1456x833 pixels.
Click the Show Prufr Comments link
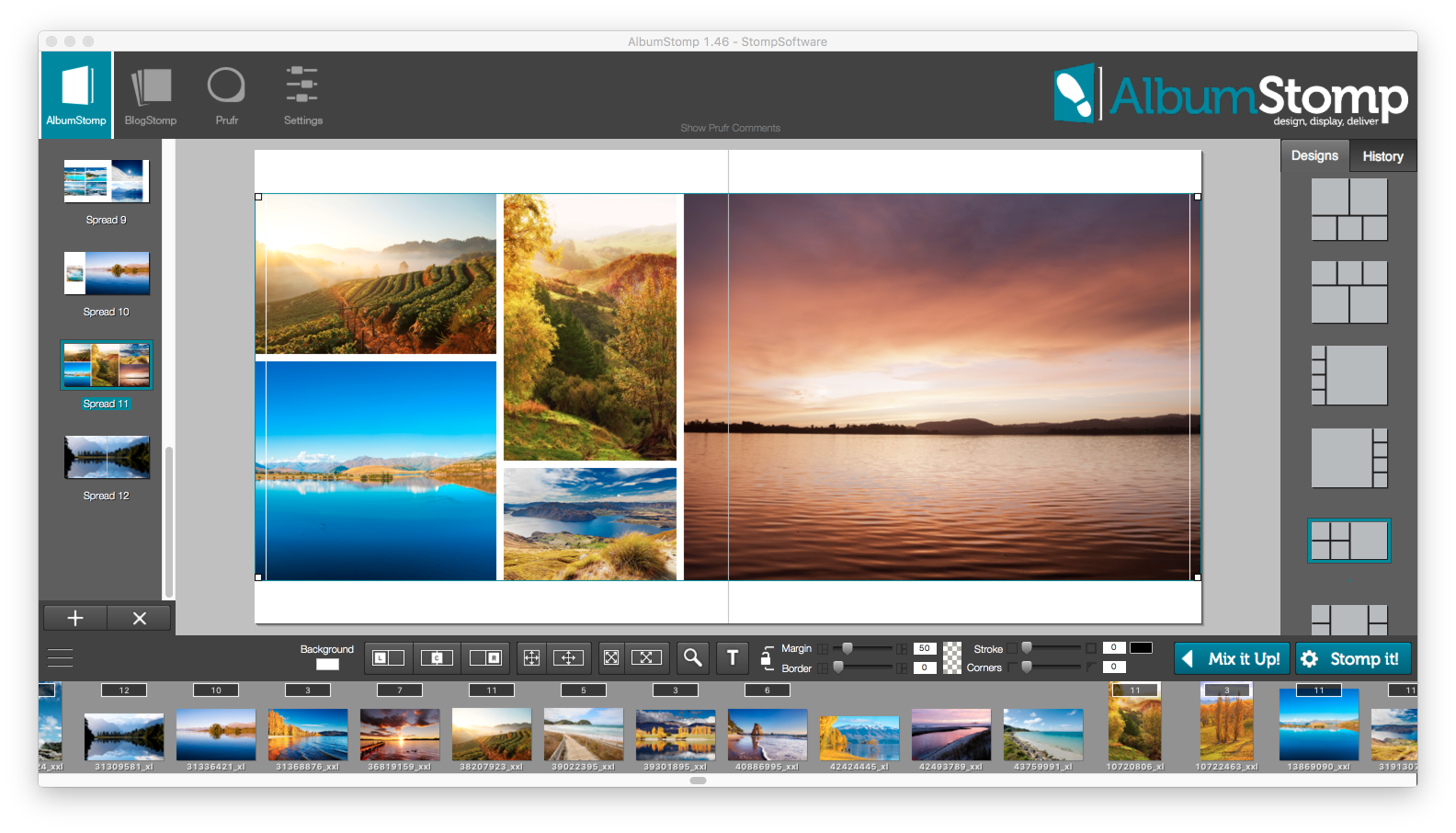coord(730,128)
